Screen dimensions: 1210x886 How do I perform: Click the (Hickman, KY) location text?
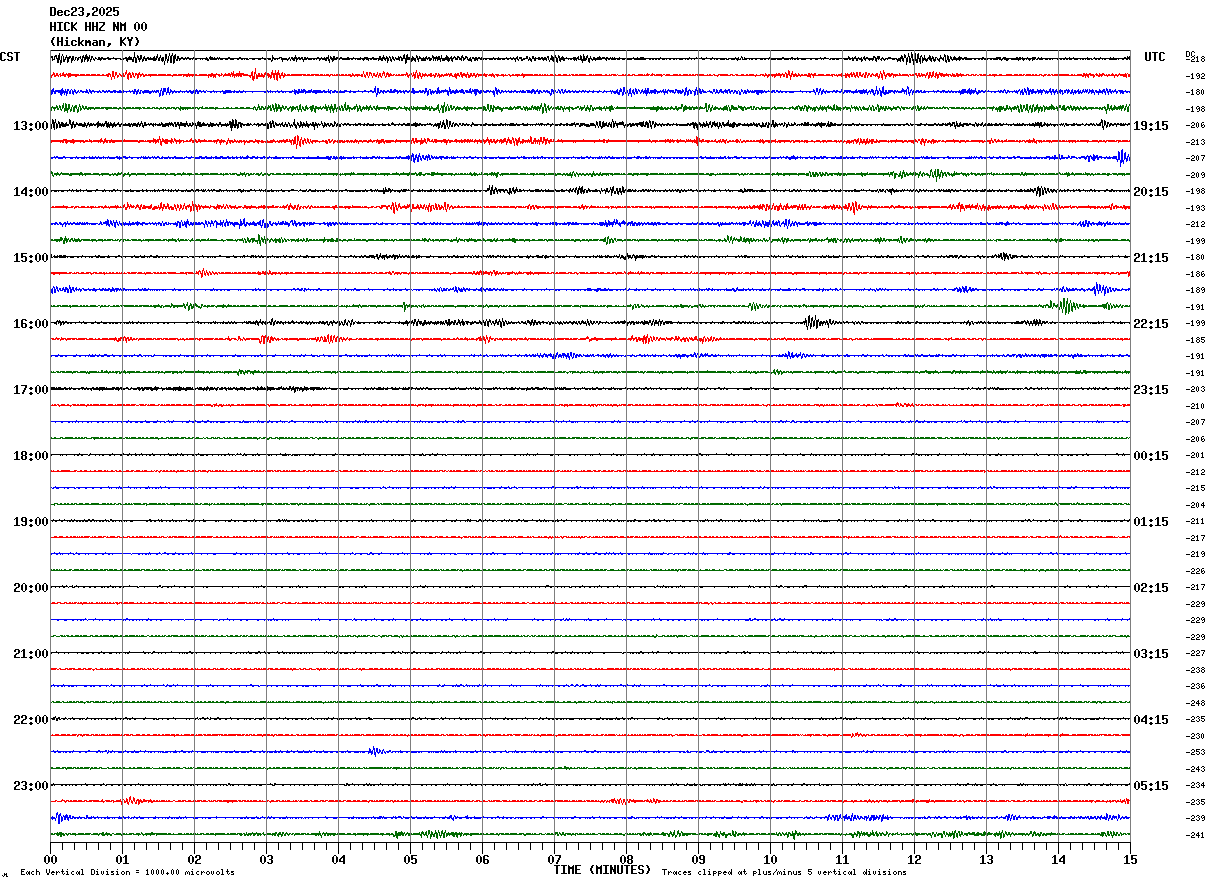(95, 42)
